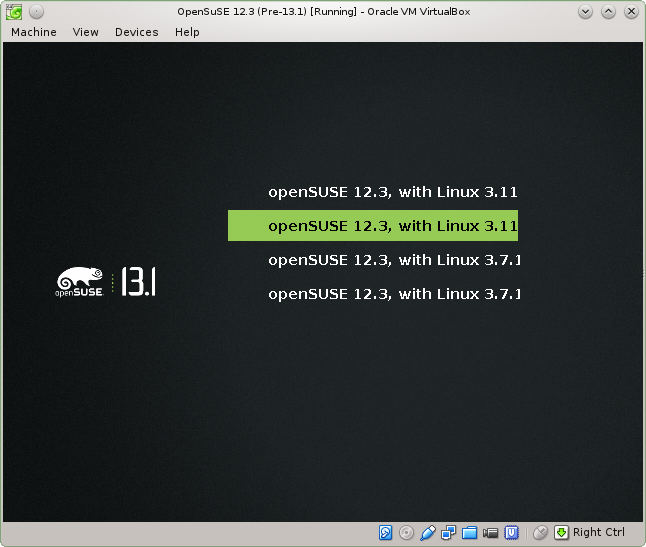Image resolution: width=646 pixels, height=547 pixels.
Task: Select the unhighlighted Linux 3.11 boot entry
Action: point(393,192)
